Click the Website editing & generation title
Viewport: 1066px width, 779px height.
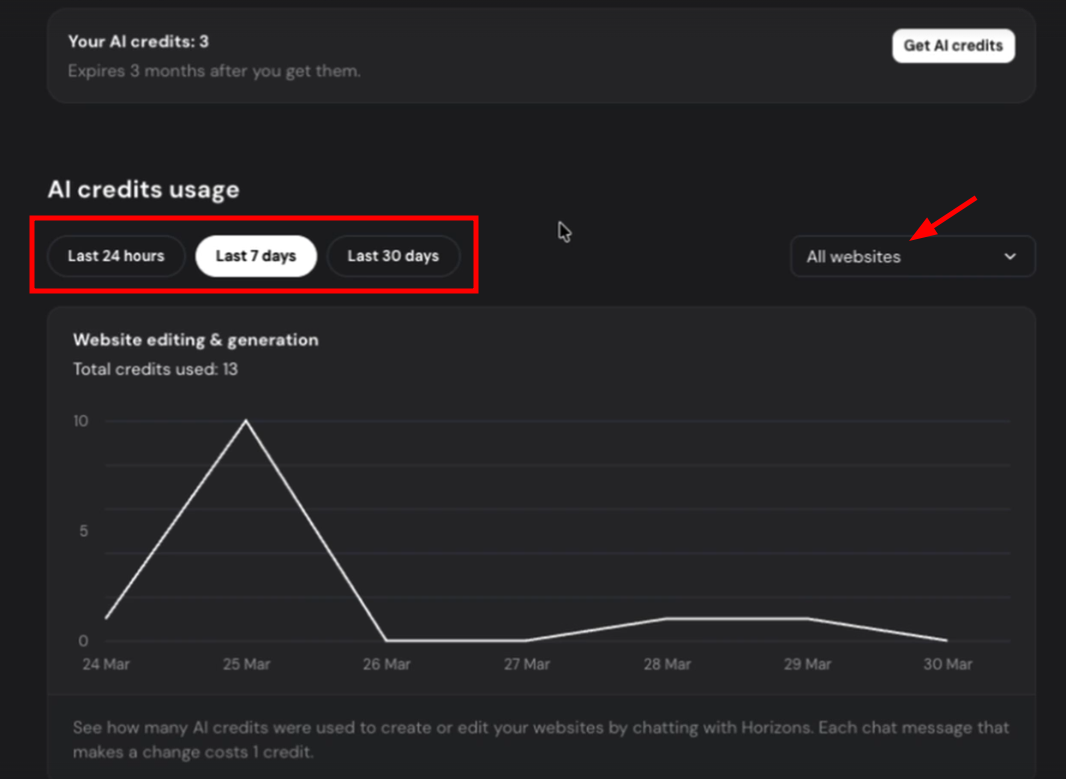[196, 340]
